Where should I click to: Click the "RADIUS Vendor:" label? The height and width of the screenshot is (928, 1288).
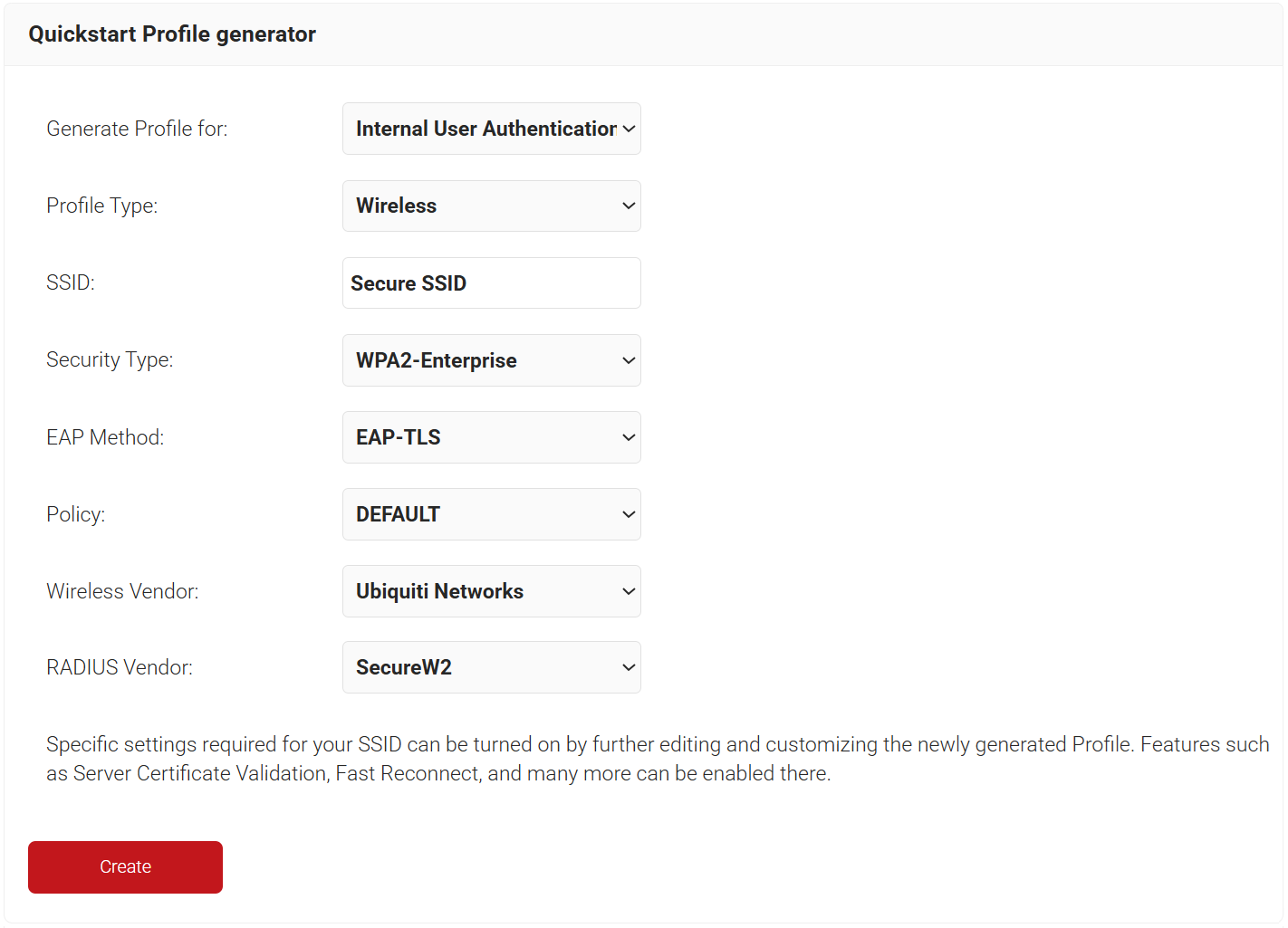coord(120,667)
